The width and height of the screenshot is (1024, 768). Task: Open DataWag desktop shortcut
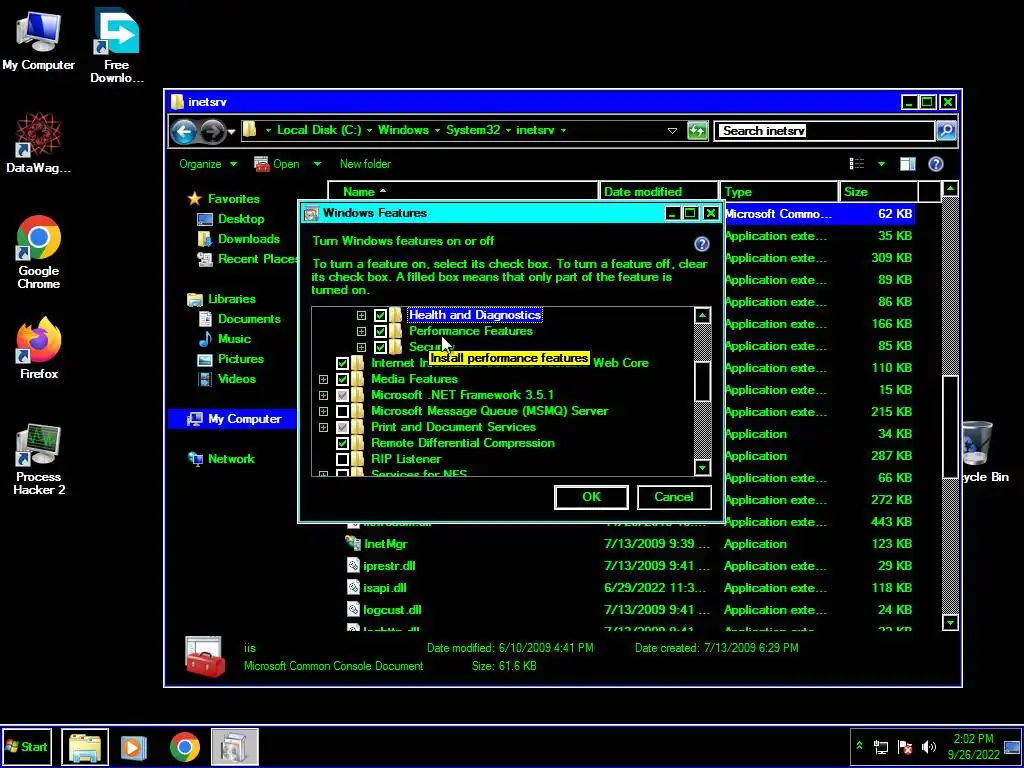[x=38, y=142]
